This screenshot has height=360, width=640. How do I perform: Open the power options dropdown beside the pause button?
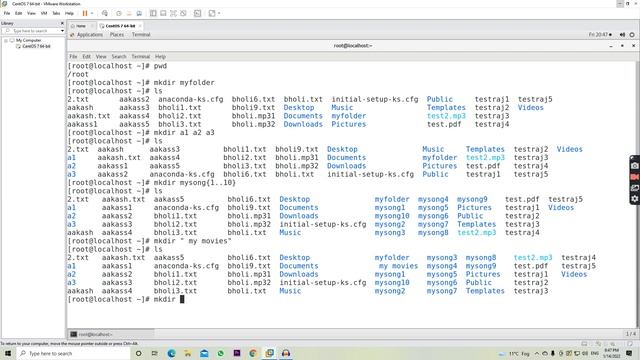pyautogui.click(x=92, y=13)
